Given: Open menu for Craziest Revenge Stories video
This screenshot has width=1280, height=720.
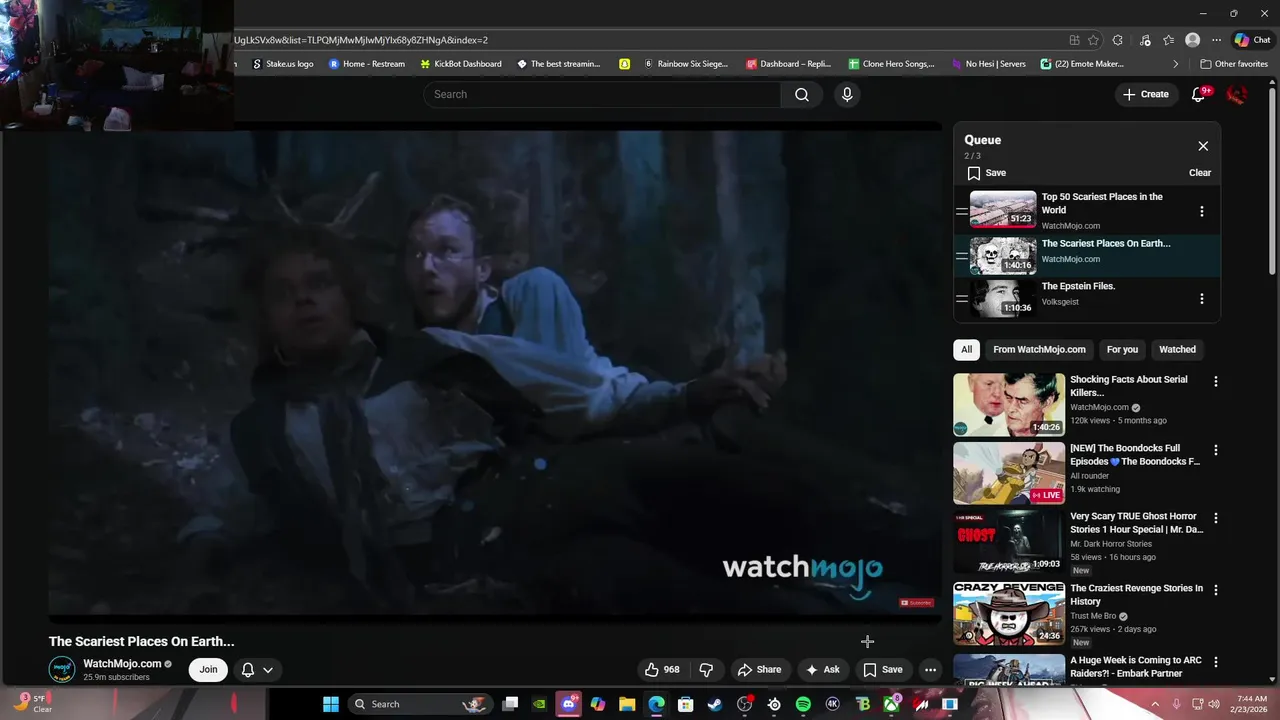Looking at the screenshot, I should click(1216, 590).
